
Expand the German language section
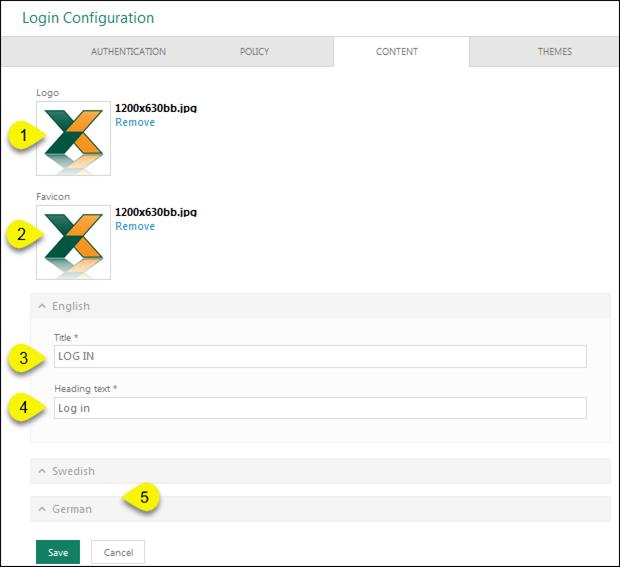[71, 509]
